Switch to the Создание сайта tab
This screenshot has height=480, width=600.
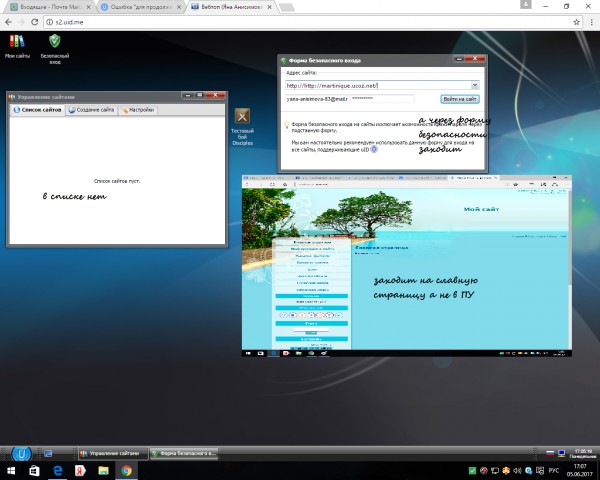pos(91,110)
